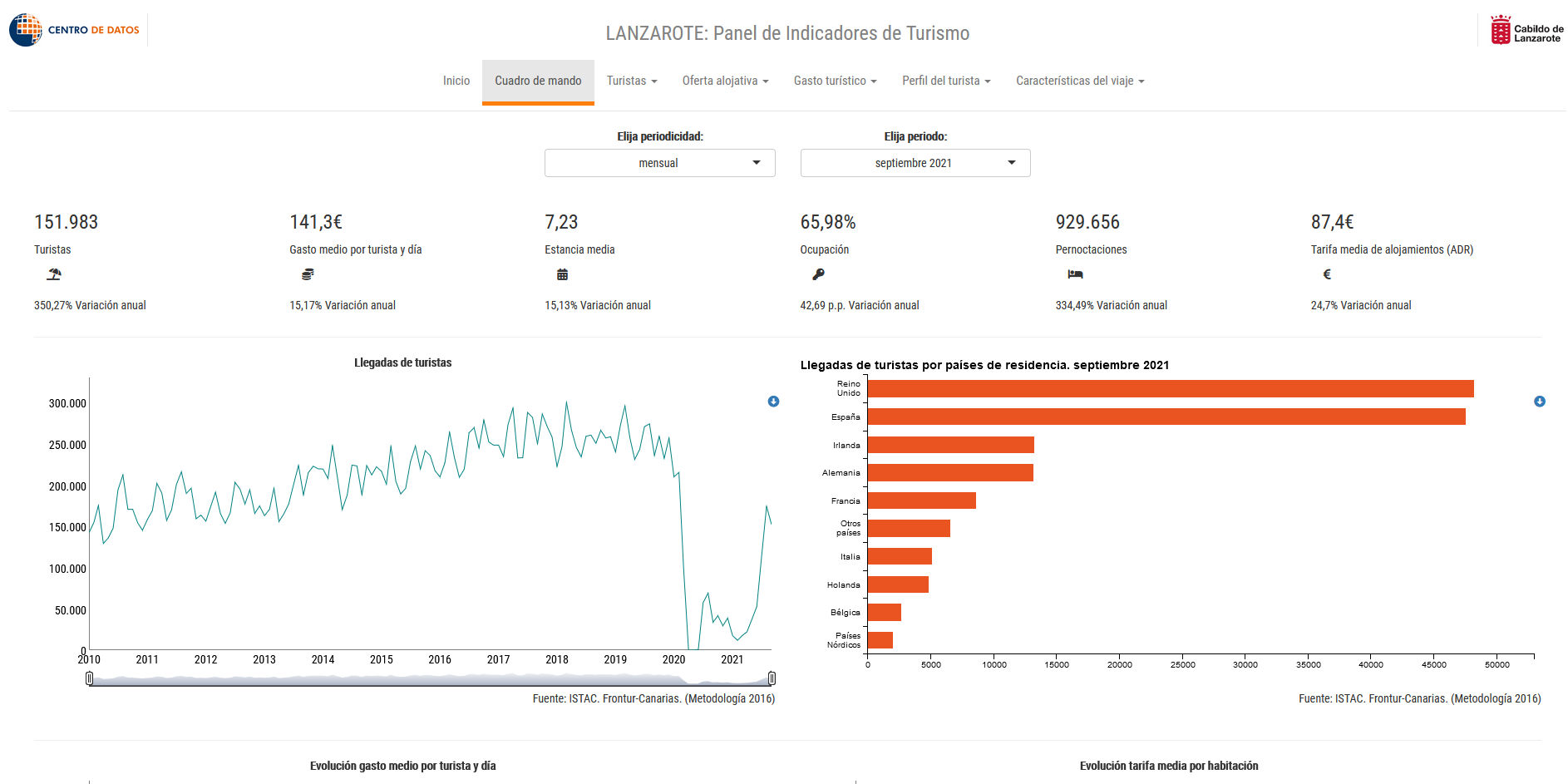Open the periodicidad dropdown showing mensual
Screen dimensions: 1568x784
point(660,163)
